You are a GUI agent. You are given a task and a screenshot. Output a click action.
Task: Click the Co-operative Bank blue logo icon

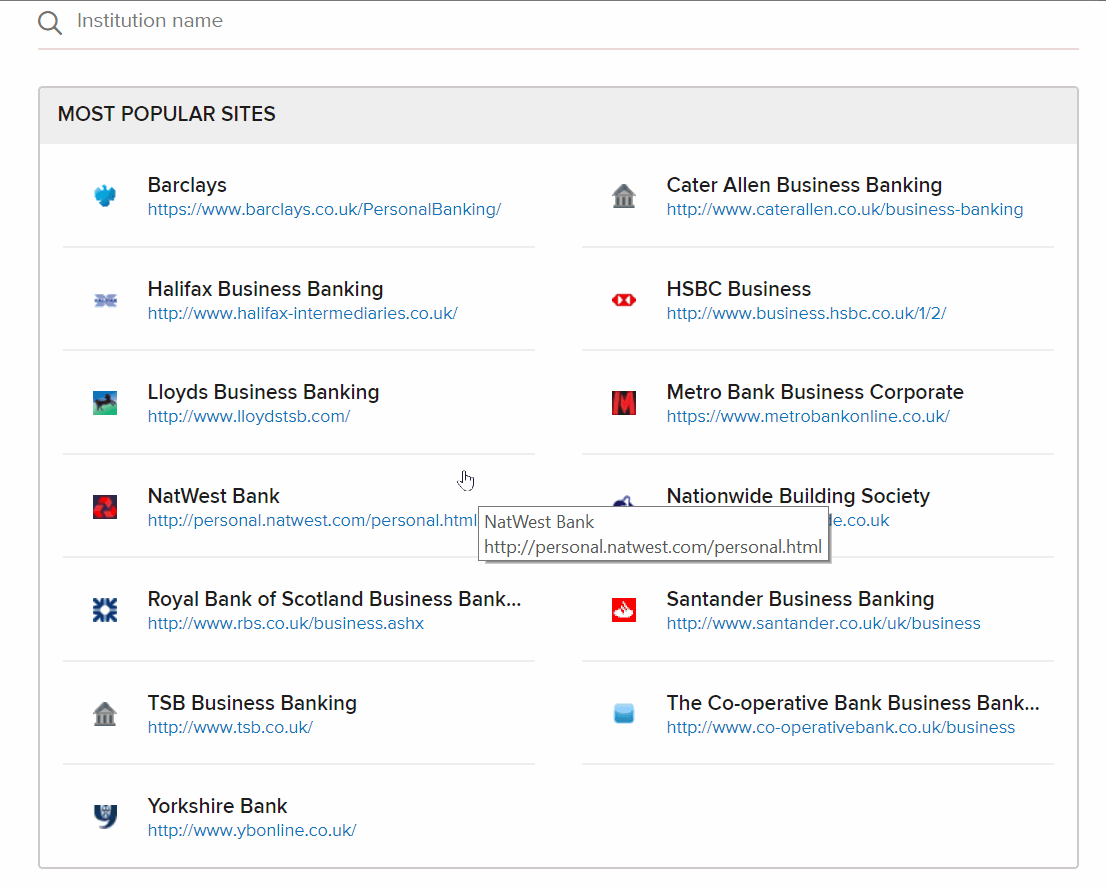[x=624, y=713]
